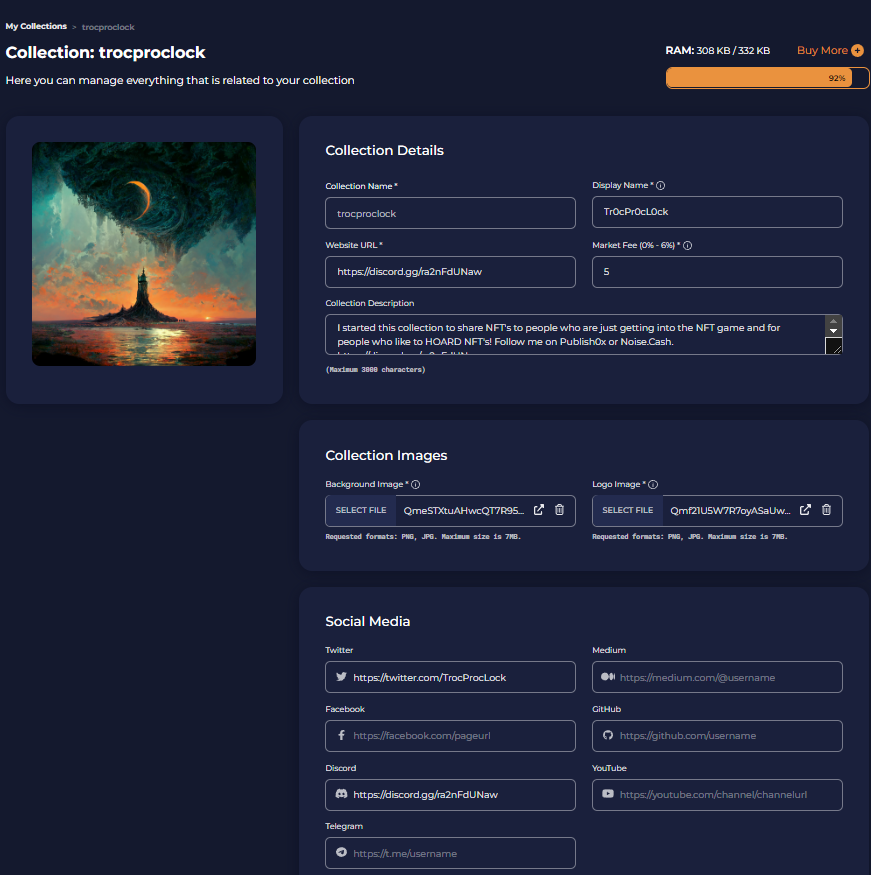871x875 pixels.
Task: Click the Twitter bird icon
Action: (341, 677)
